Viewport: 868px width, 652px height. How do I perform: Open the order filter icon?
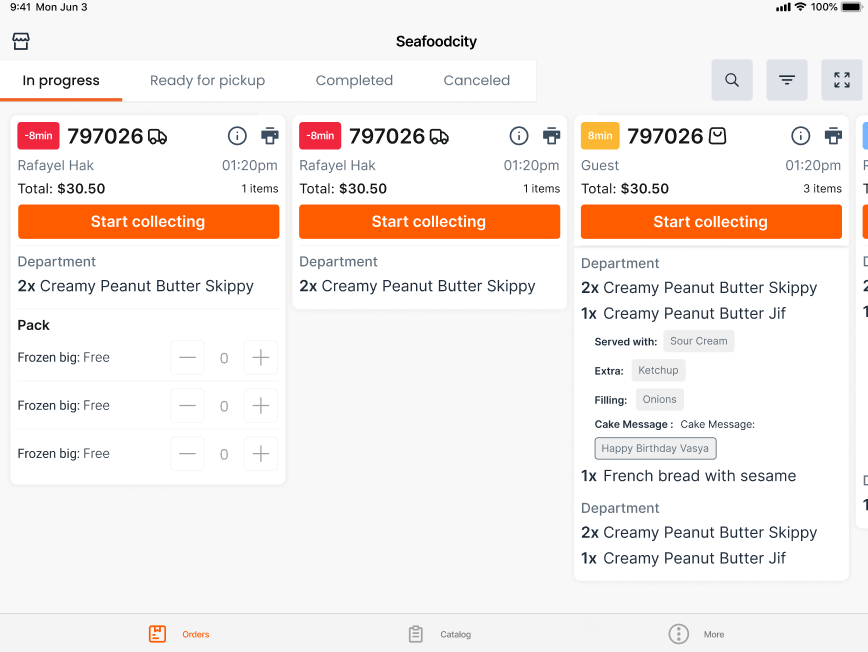coord(787,80)
